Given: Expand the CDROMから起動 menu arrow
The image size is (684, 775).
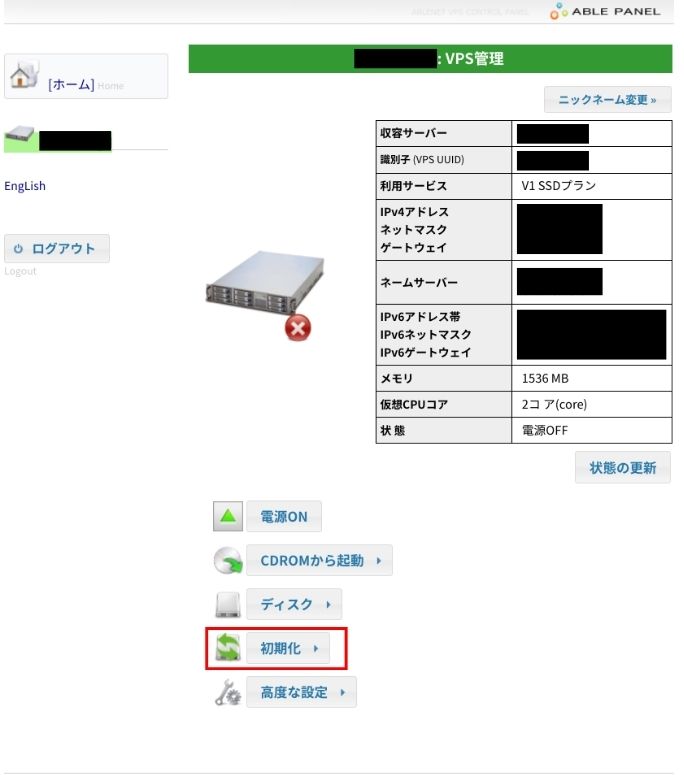Looking at the screenshot, I should 379,560.
